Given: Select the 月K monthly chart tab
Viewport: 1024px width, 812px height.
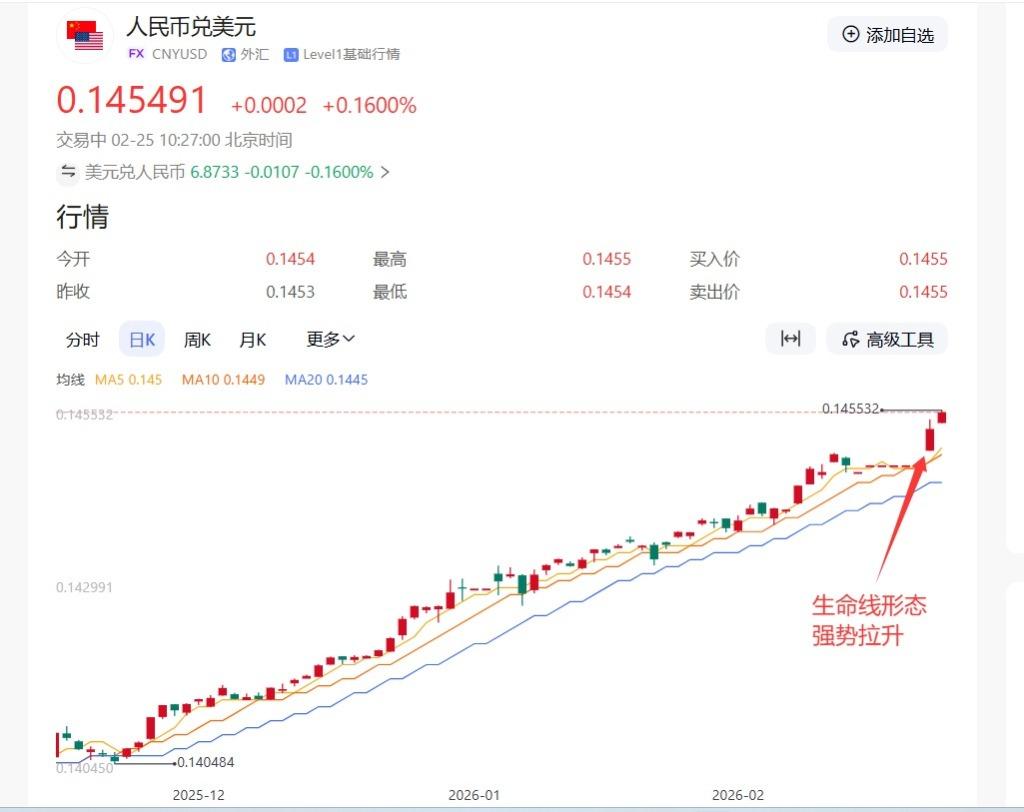Looking at the screenshot, I should tap(252, 339).
